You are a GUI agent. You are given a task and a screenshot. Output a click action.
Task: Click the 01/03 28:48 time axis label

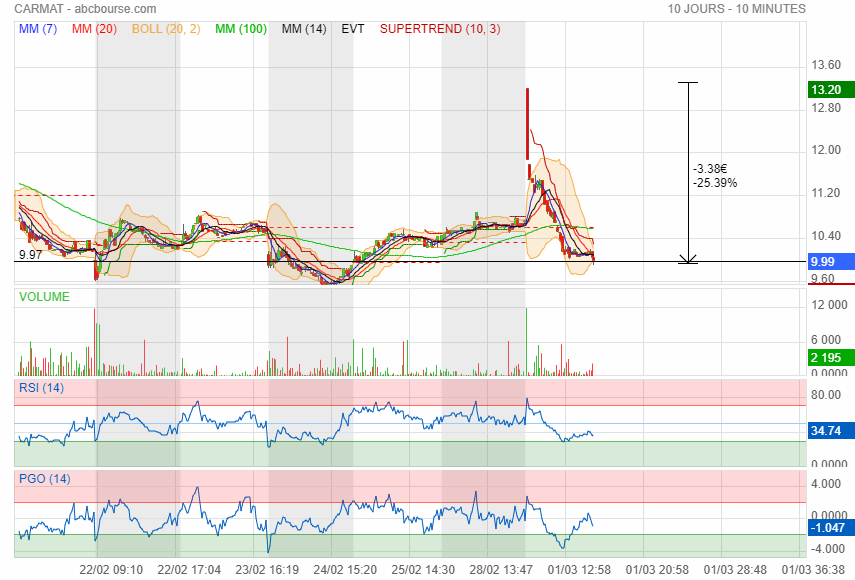(x=735, y=570)
